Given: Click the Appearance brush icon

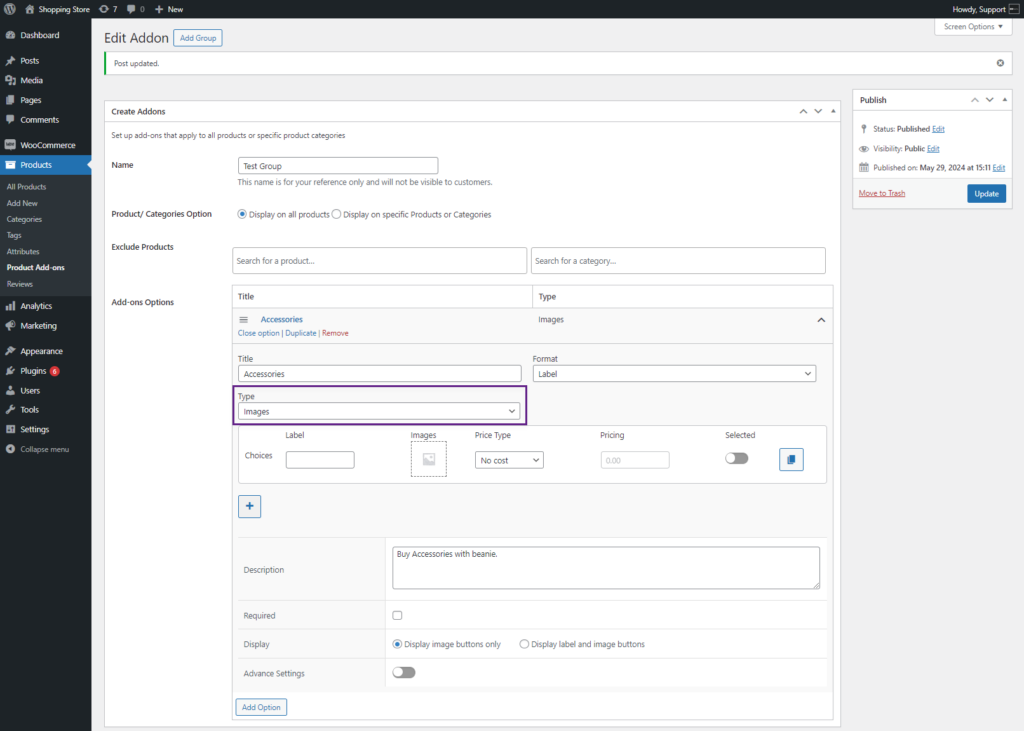Looking at the screenshot, I should click(10, 351).
